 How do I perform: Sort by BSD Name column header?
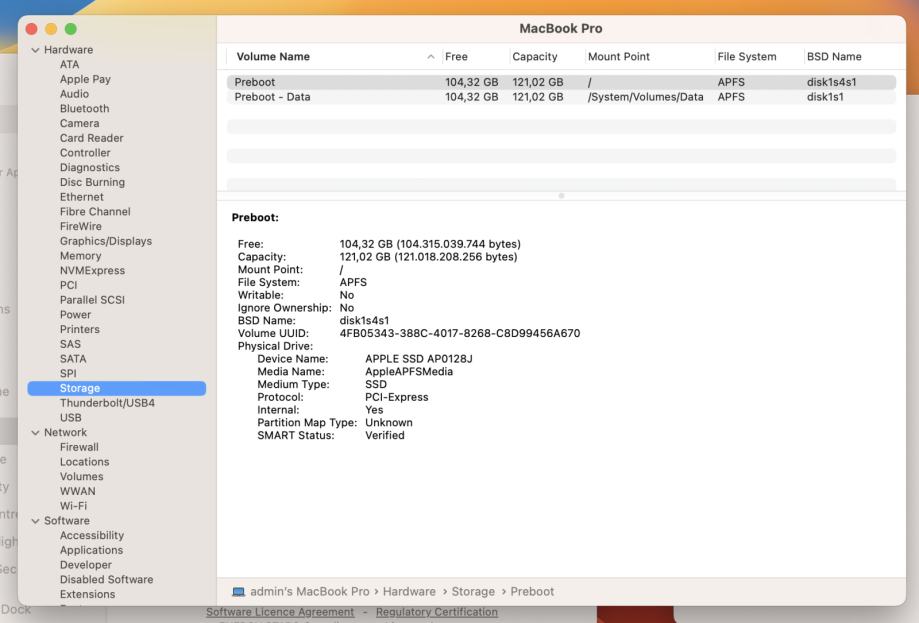pyautogui.click(x=834, y=57)
